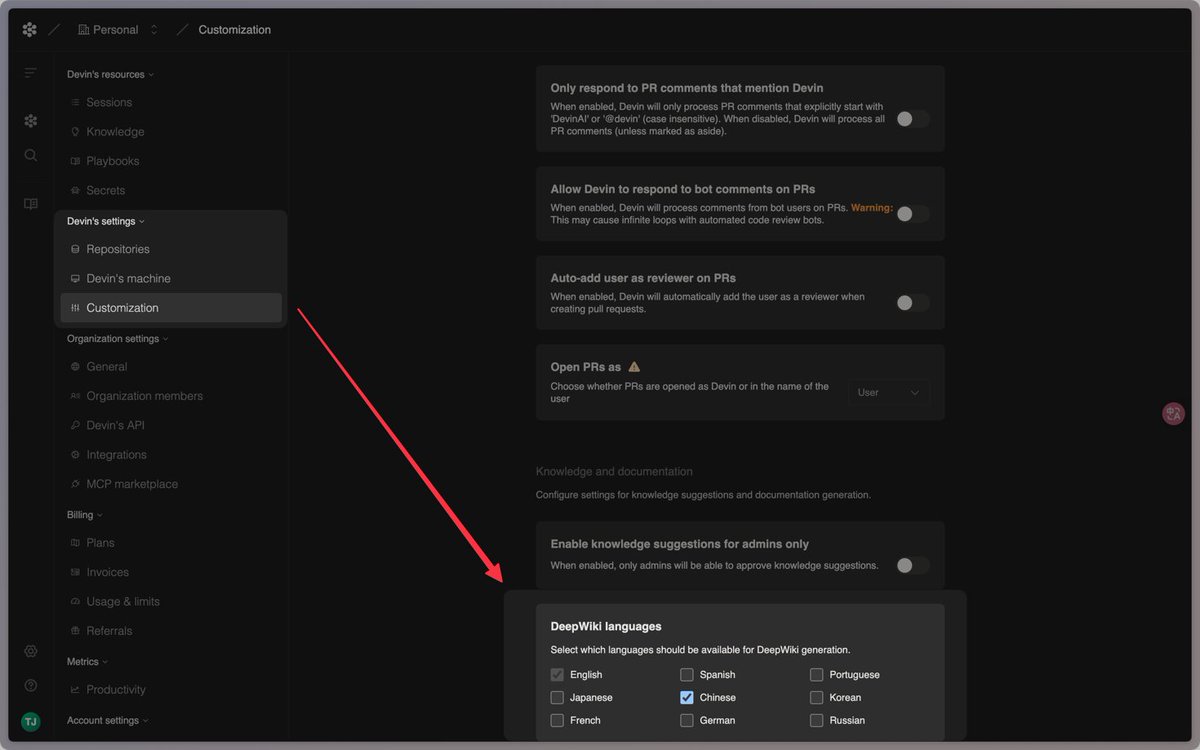Click the Productivity chart icon
Viewport: 1200px width, 750px height.
pyautogui.click(x=75, y=690)
